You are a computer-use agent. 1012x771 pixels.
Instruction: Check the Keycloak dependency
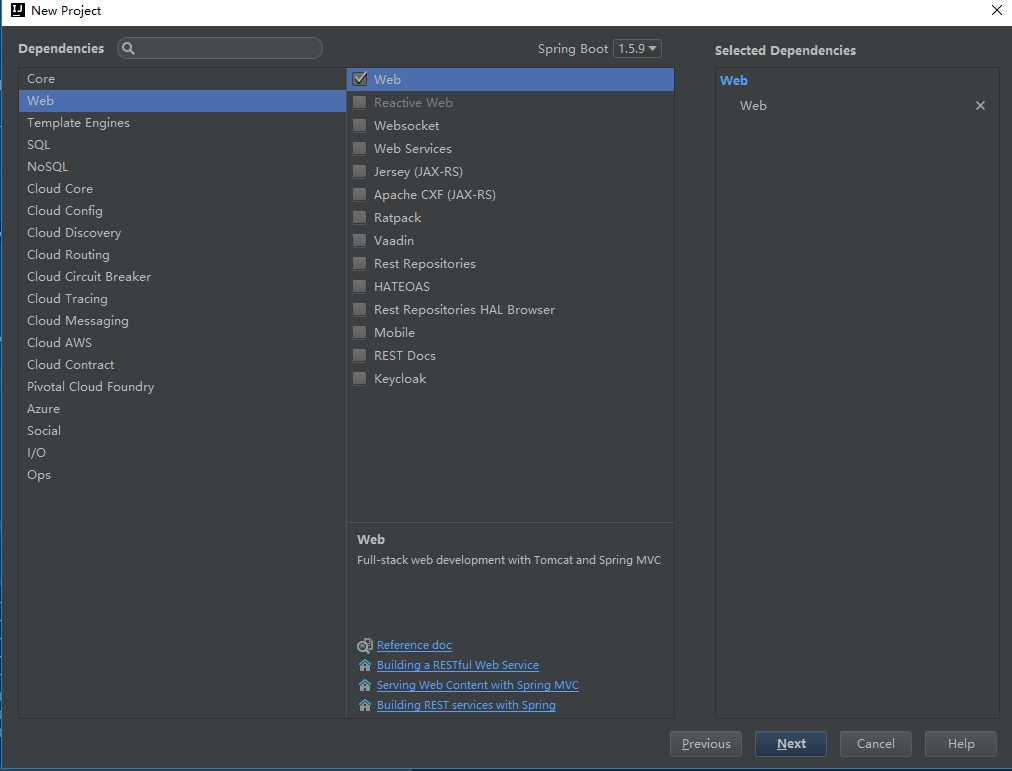tap(359, 378)
